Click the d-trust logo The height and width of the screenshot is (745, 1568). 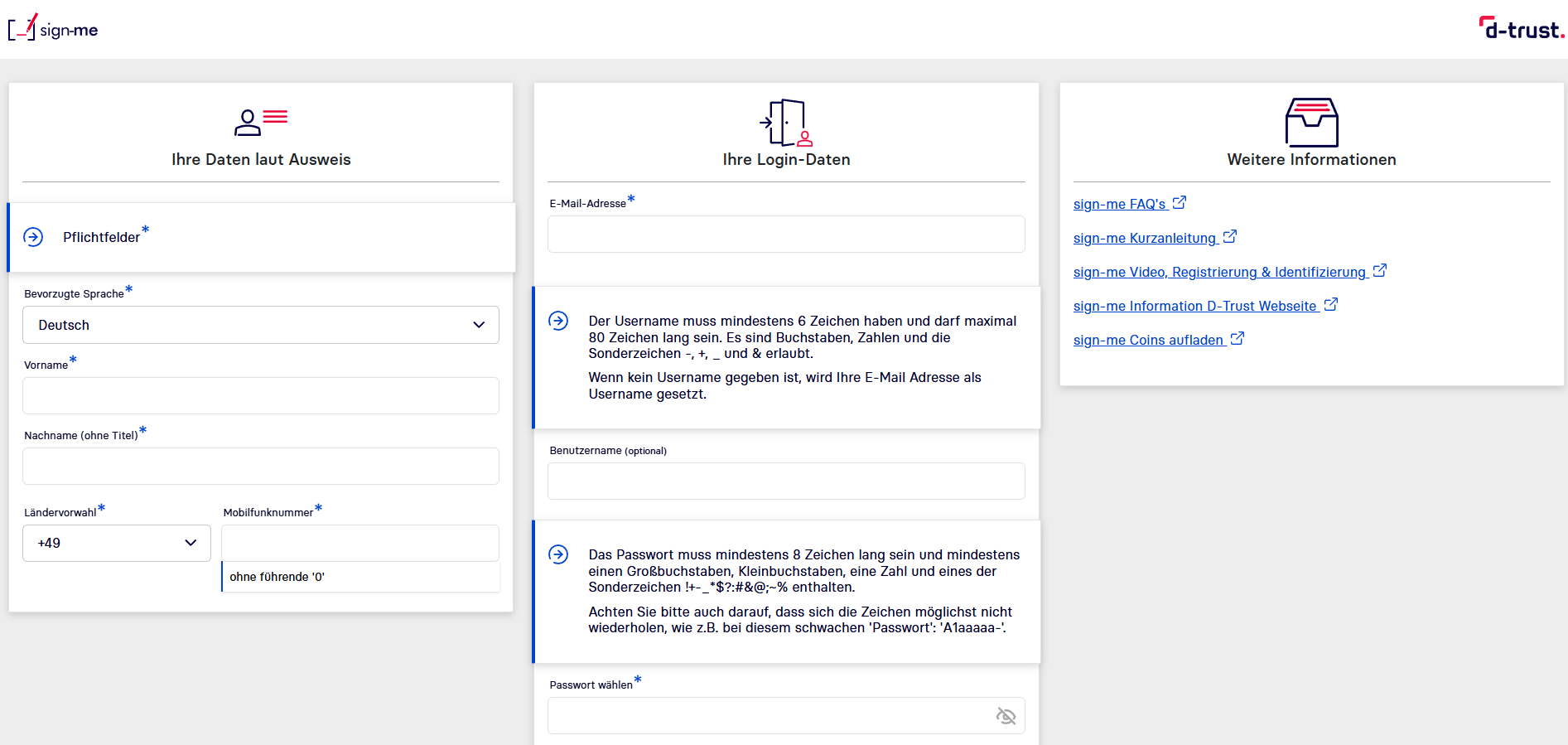coord(1521,29)
